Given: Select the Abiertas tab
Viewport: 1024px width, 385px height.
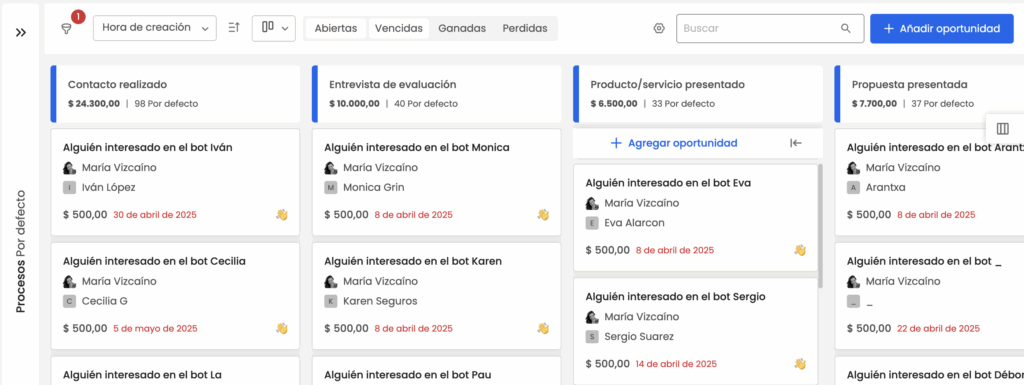Looking at the screenshot, I should pos(336,29).
